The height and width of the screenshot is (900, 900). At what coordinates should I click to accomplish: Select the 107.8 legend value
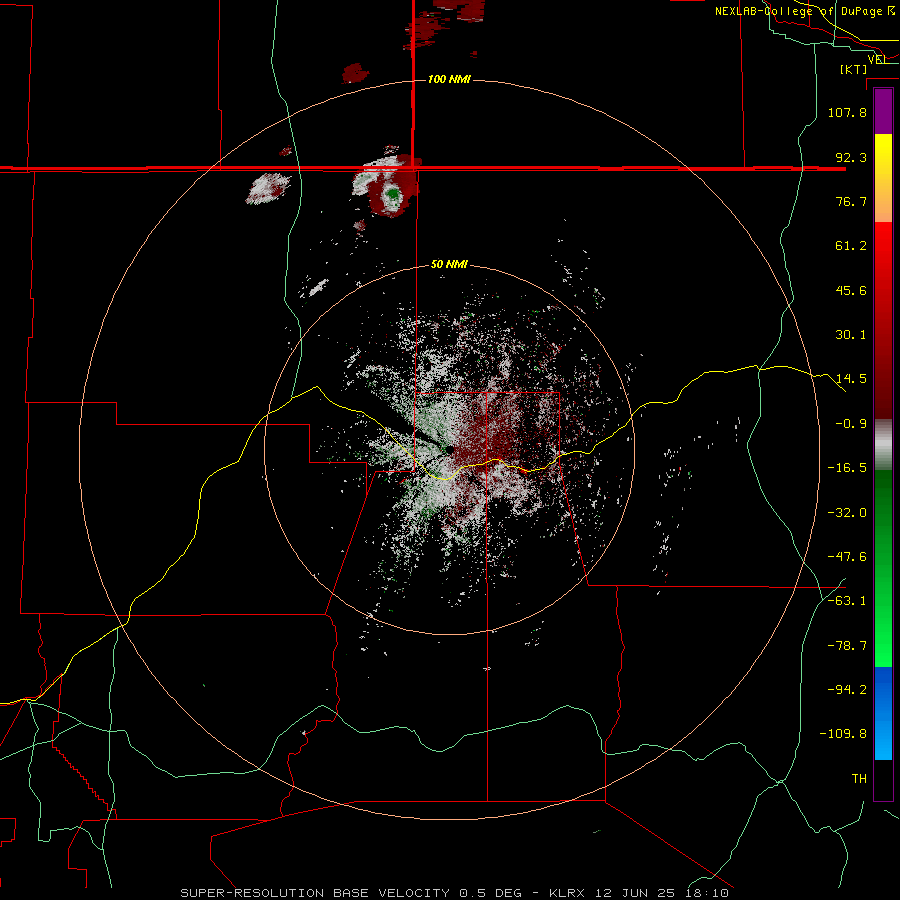[847, 112]
